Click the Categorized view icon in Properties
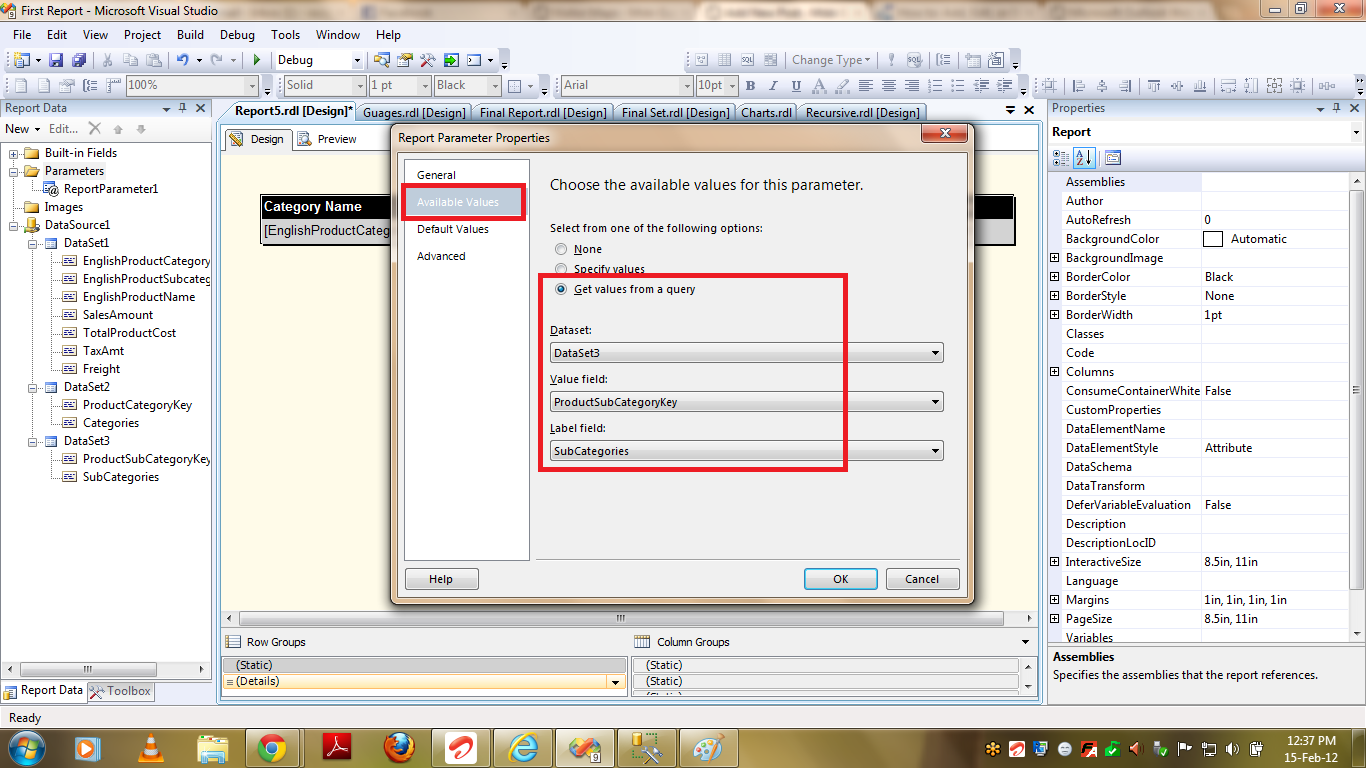Viewport: 1366px width, 768px height. 1061,158
